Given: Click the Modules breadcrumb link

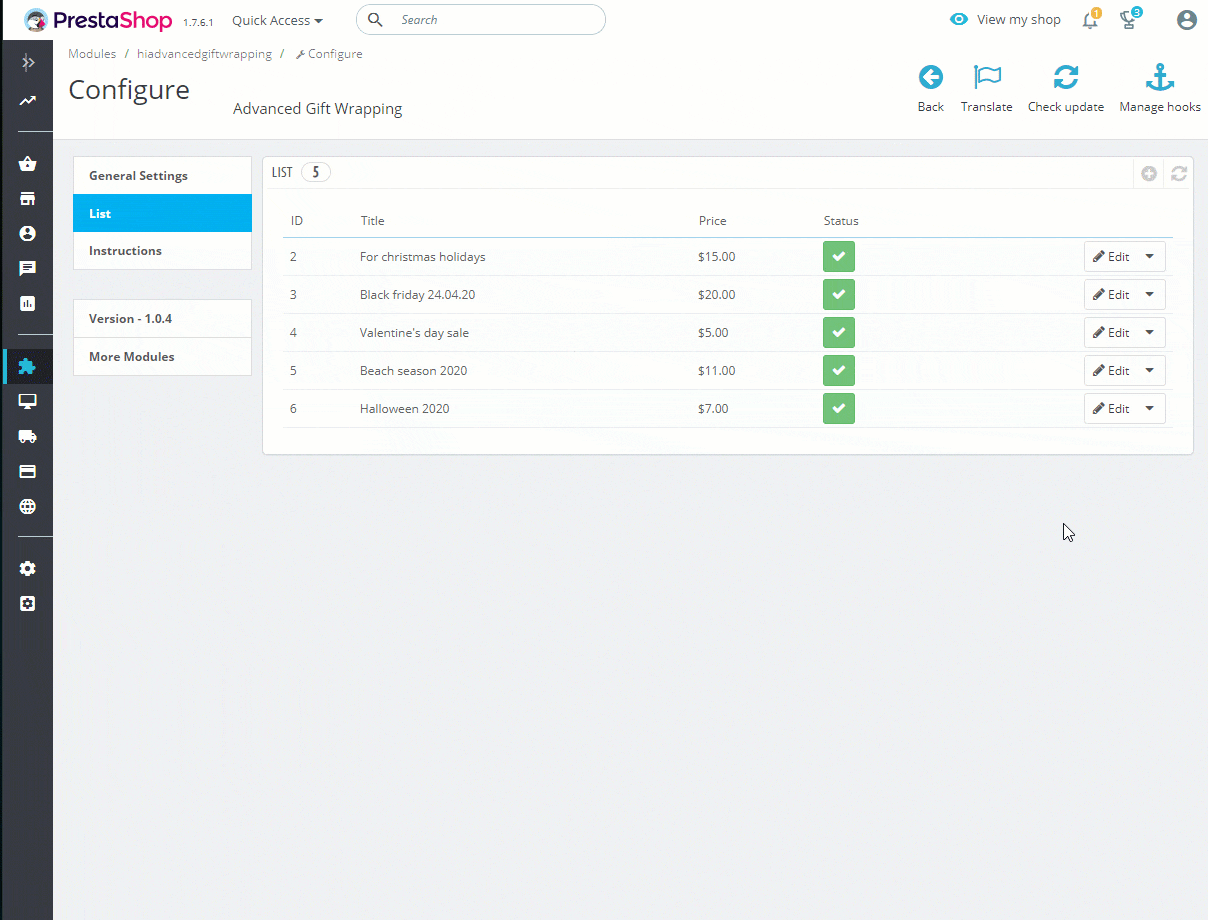Looking at the screenshot, I should [x=92, y=54].
